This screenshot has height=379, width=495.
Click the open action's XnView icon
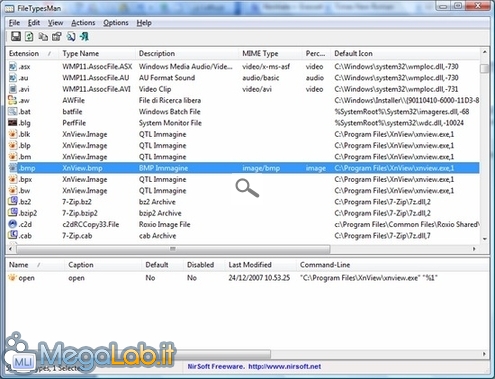[12, 277]
